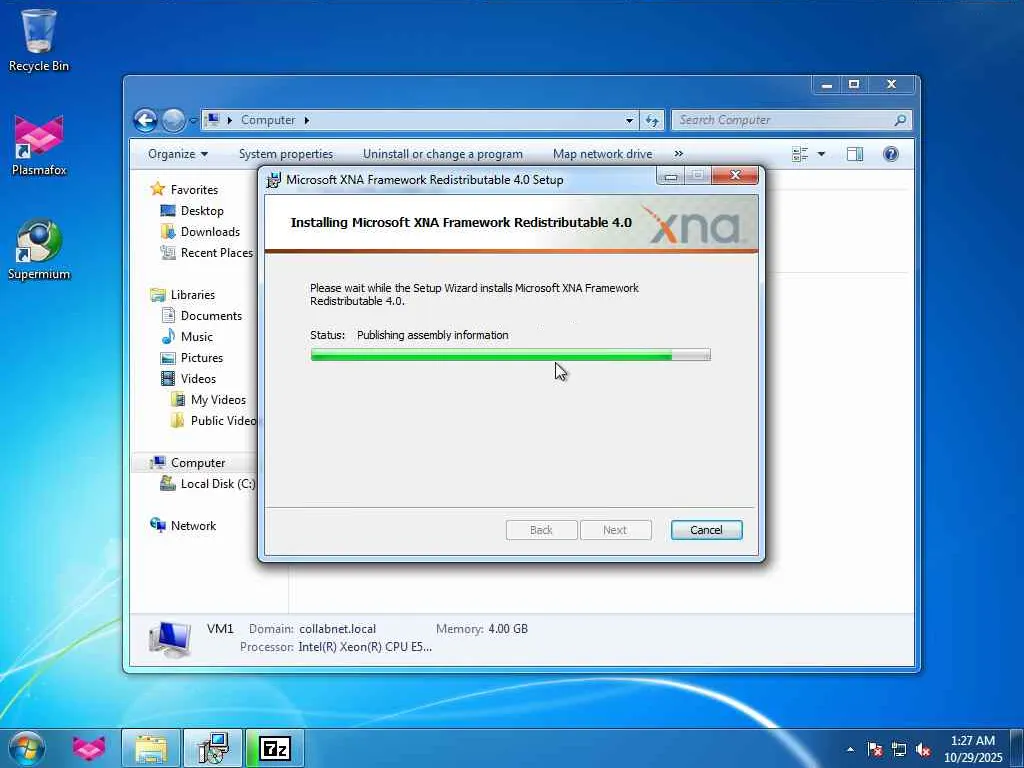This screenshot has height=768, width=1024.
Task: Click the Libraries folder icon
Action: coord(157,295)
